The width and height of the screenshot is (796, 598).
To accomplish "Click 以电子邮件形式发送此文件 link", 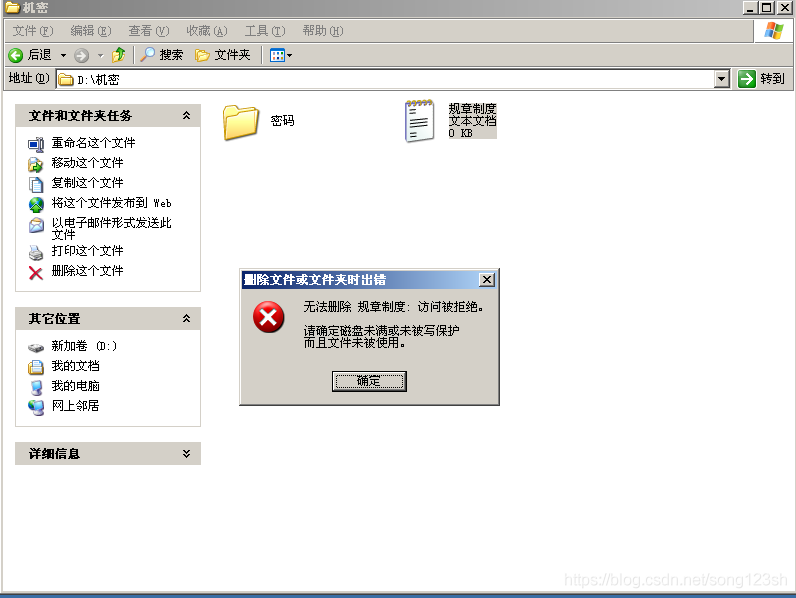I will coord(112,228).
